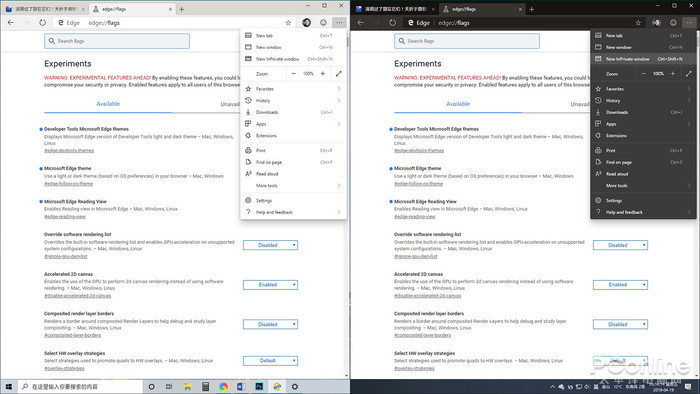Click the Windows taskbar search box

80,386
